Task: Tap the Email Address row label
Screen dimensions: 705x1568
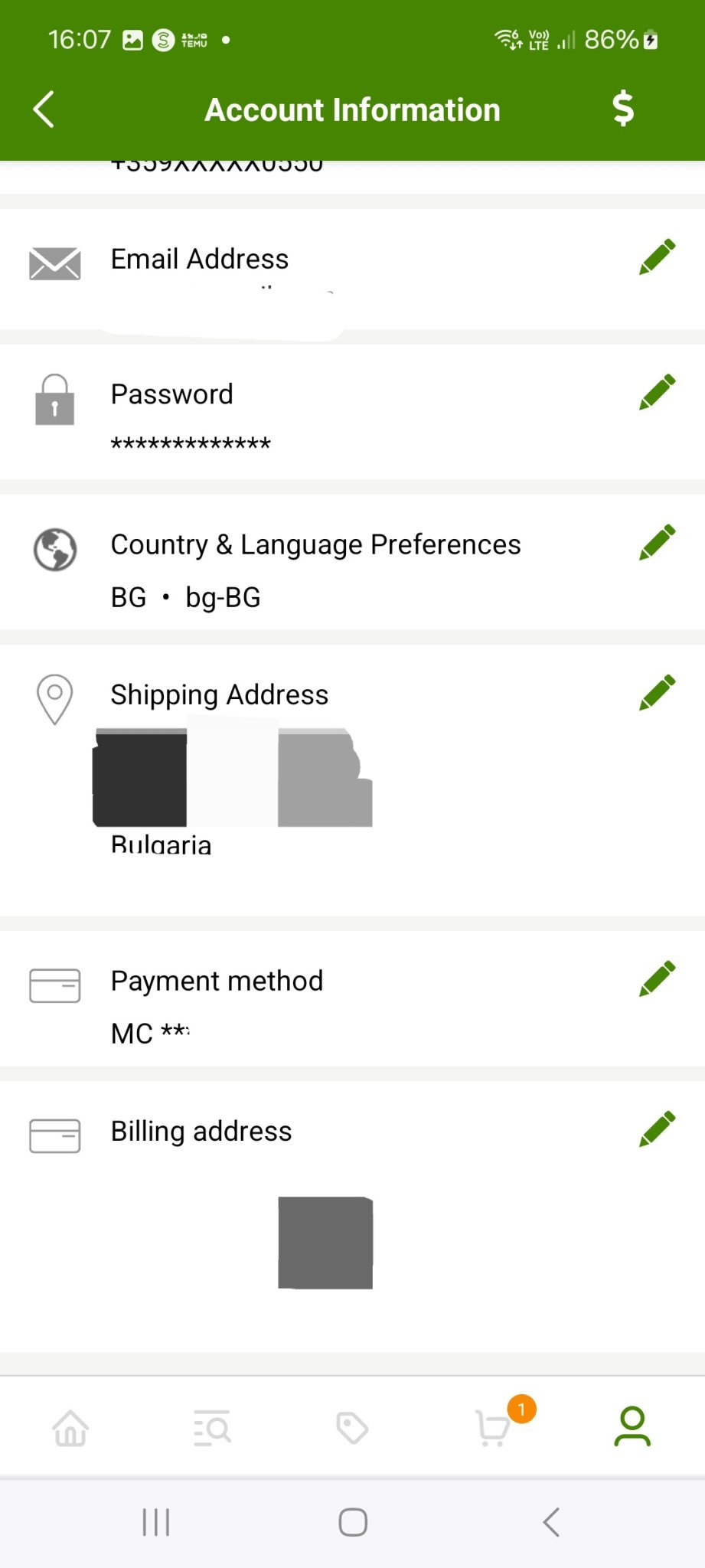Action: point(200,260)
